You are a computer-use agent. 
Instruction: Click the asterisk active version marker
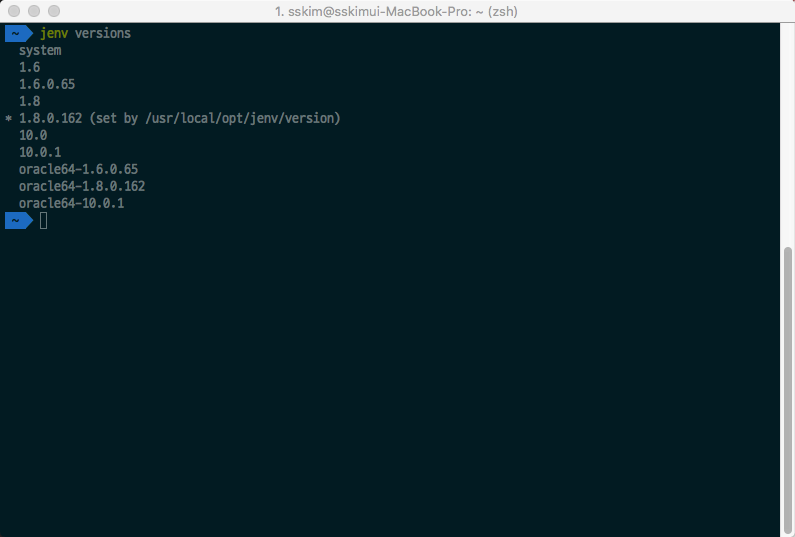coord(8,119)
